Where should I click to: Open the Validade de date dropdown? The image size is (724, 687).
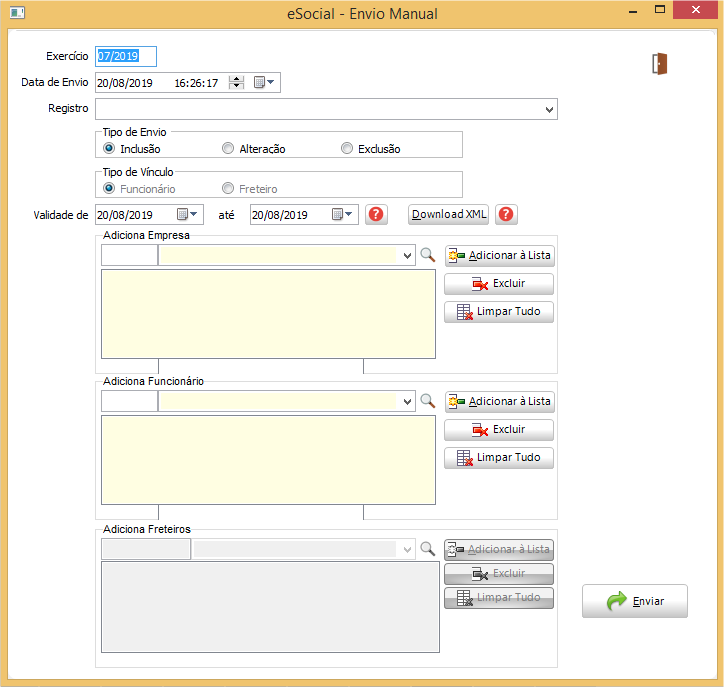[188, 214]
